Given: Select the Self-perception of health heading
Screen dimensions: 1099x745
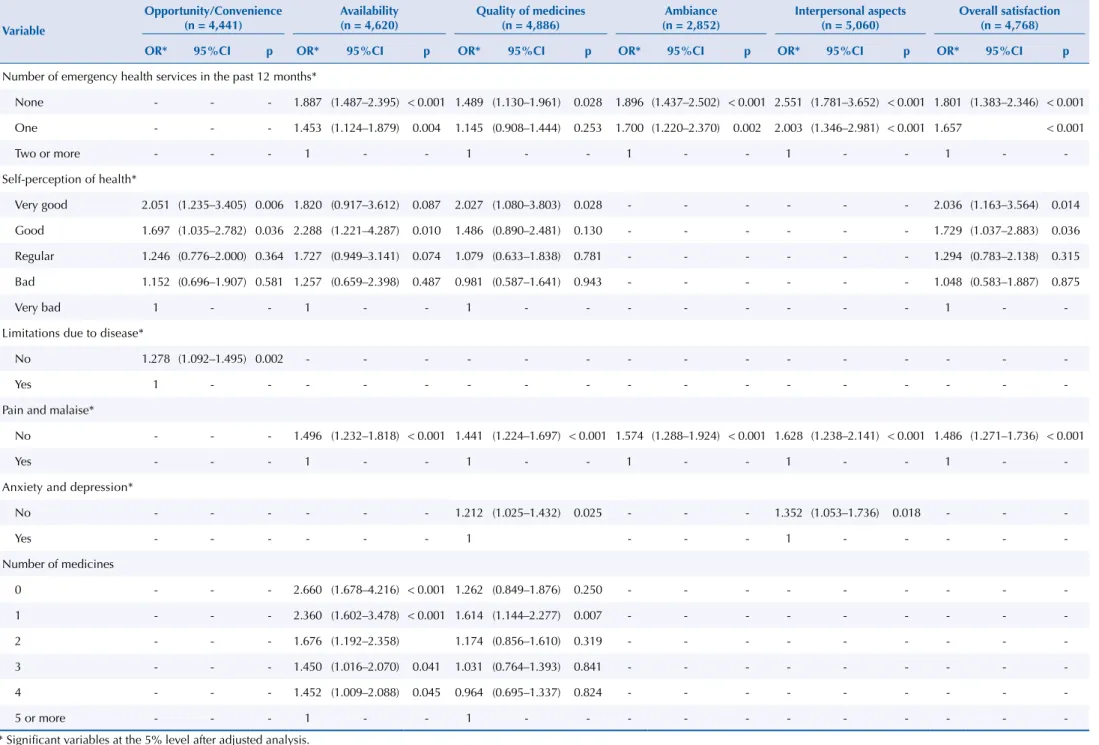Looking at the screenshot, I should point(69,179).
